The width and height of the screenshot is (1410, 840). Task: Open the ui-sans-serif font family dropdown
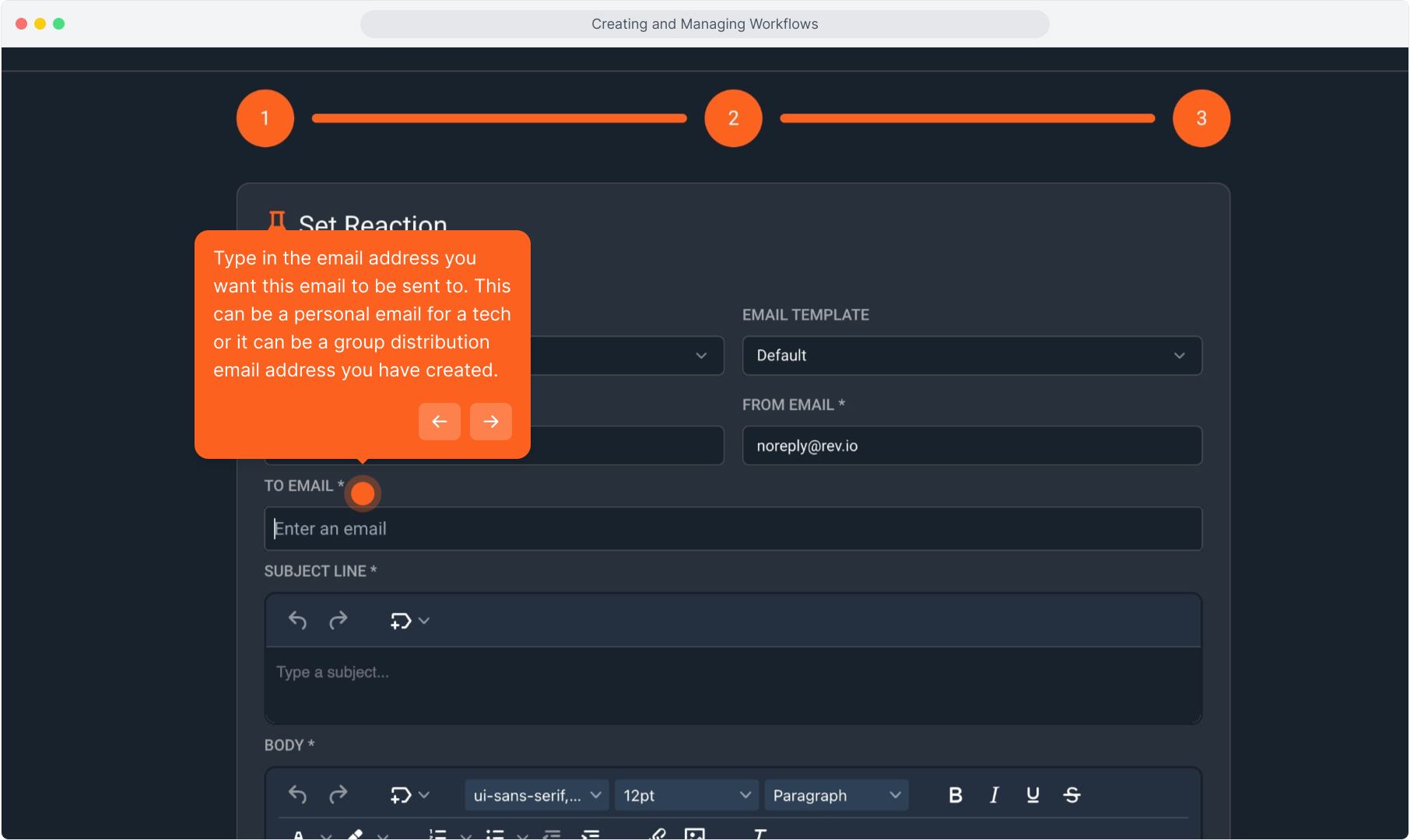coord(537,796)
